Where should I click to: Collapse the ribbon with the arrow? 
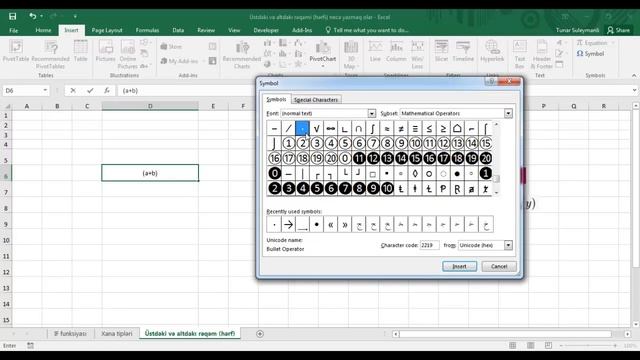(634, 76)
